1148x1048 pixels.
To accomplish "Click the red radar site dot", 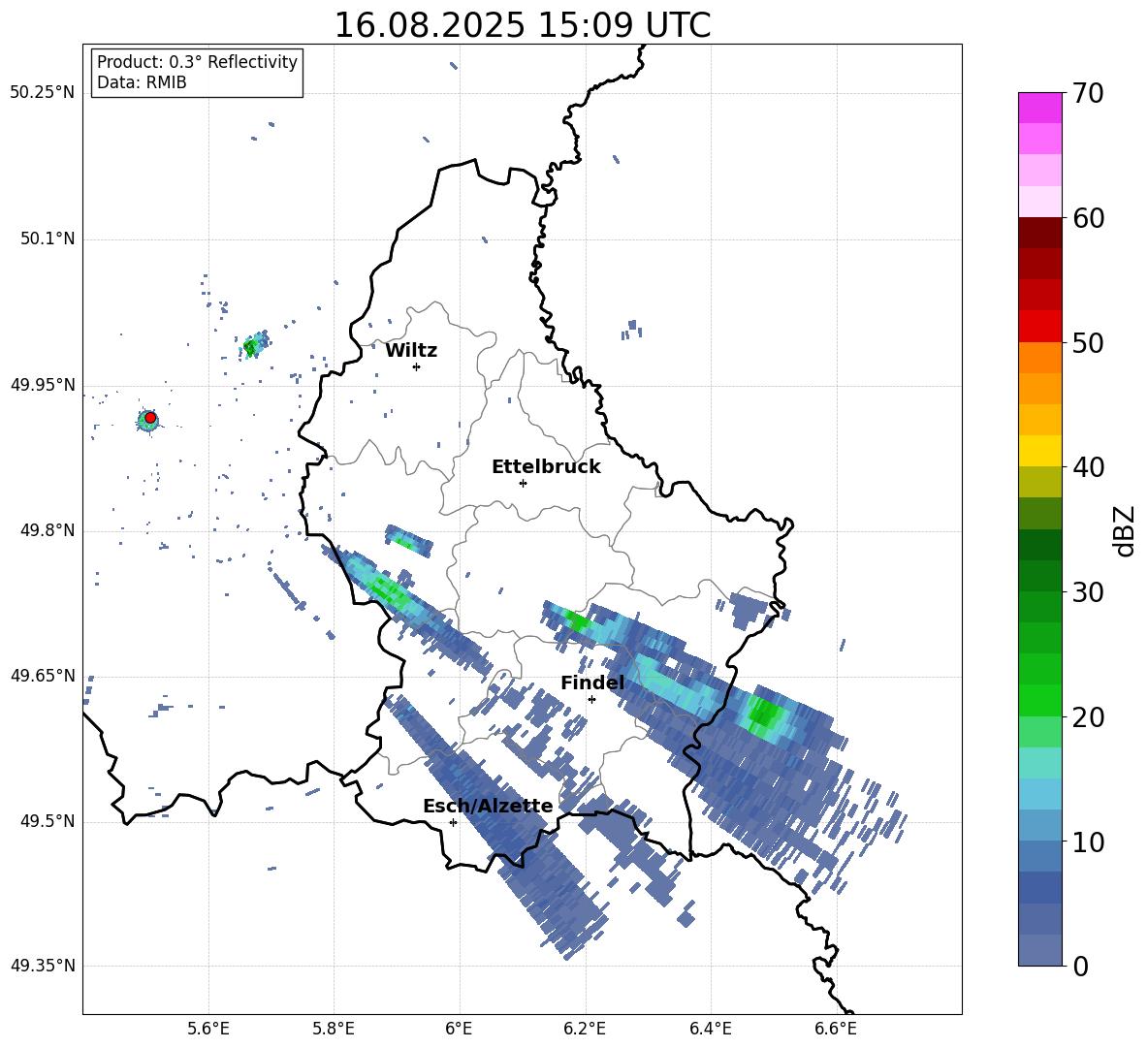I will [150, 418].
